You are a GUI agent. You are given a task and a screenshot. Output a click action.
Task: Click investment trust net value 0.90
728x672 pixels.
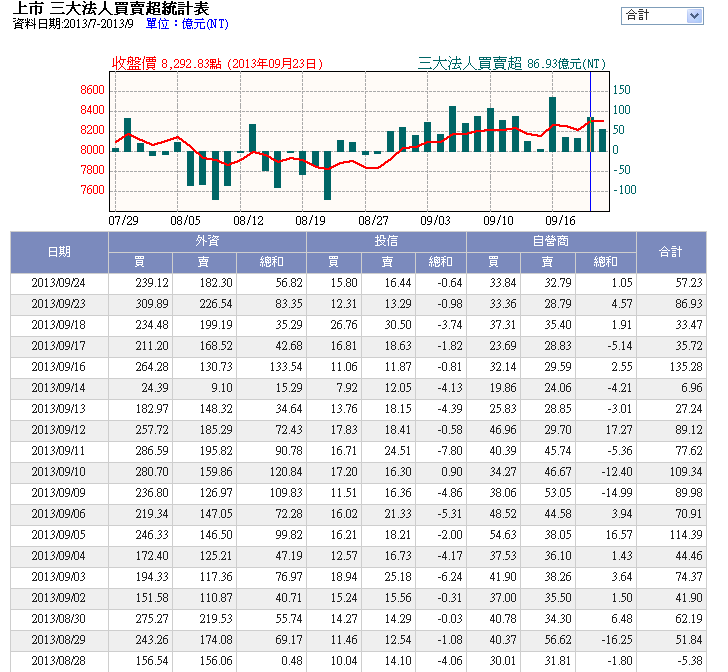(x=452, y=472)
